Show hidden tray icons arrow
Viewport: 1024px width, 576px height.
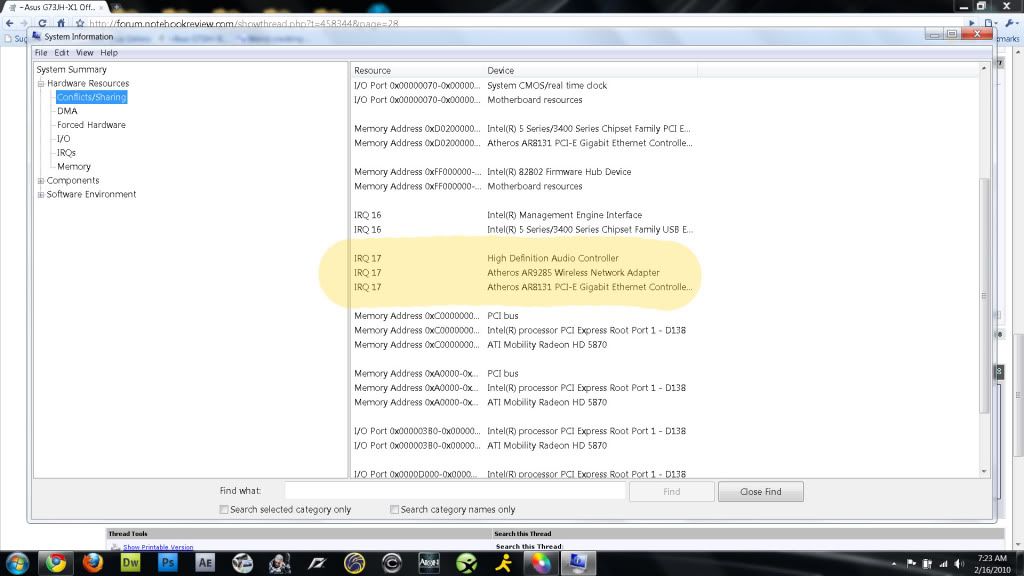[x=893, y=564]
